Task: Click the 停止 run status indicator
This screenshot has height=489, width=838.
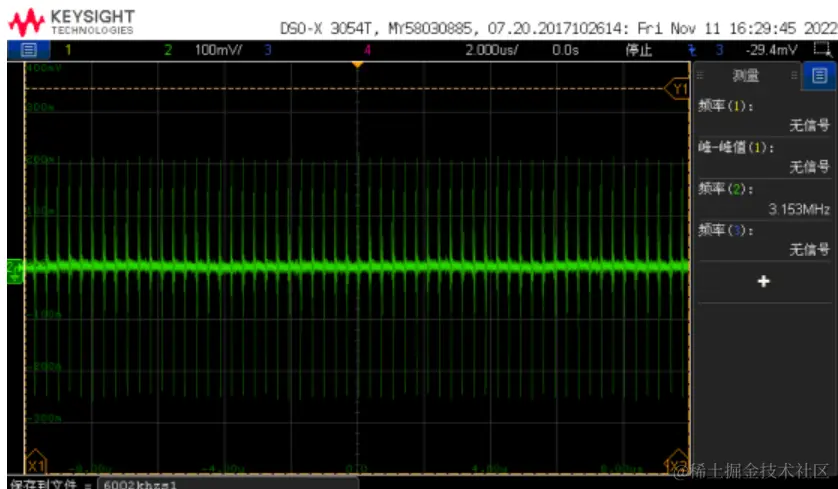Action: point(639,50)
